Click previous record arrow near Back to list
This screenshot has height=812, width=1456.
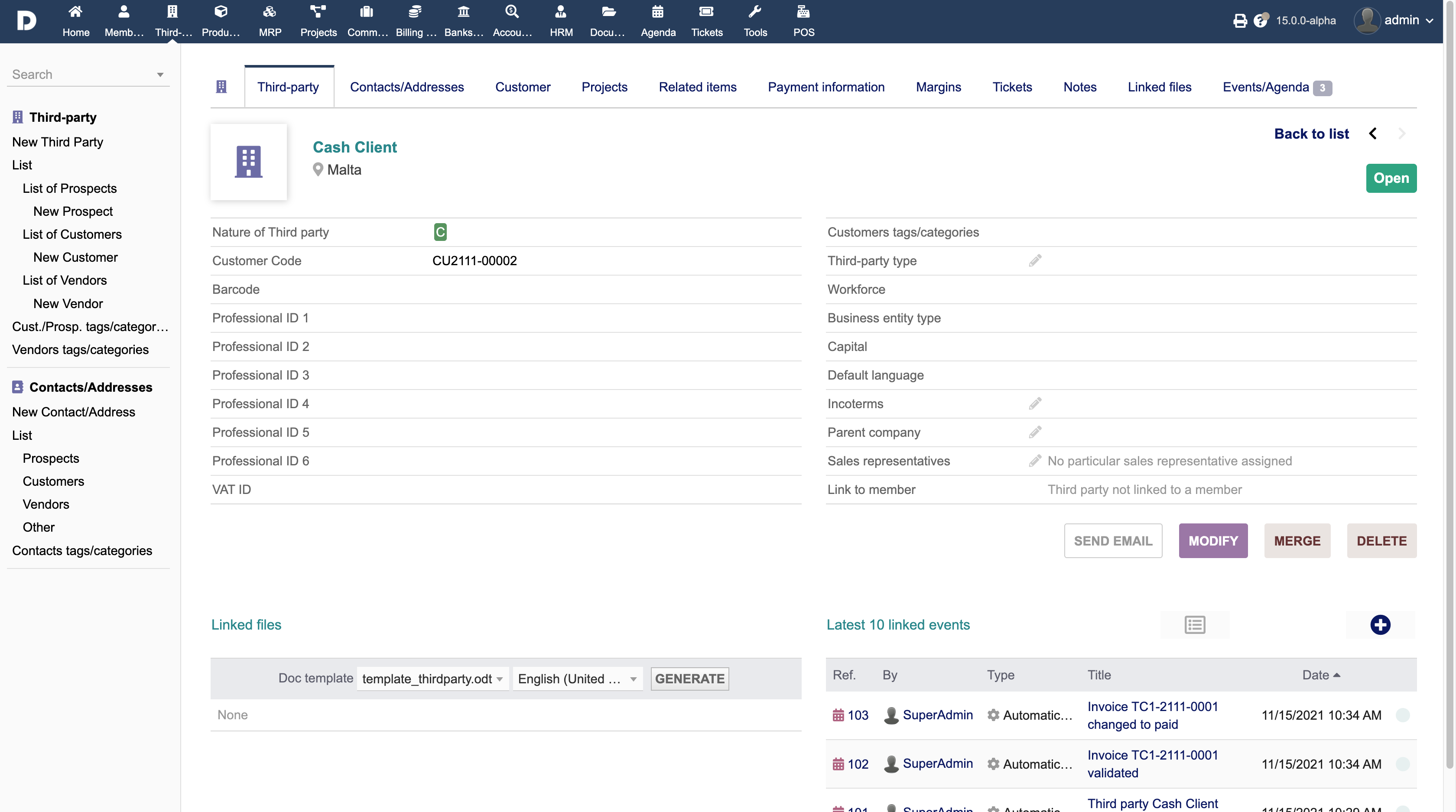[x=1373, y=133]
